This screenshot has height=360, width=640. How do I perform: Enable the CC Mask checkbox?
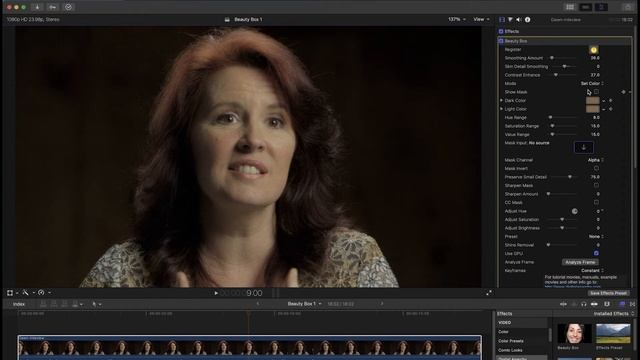pyautogui.click(x=596, y=202)
